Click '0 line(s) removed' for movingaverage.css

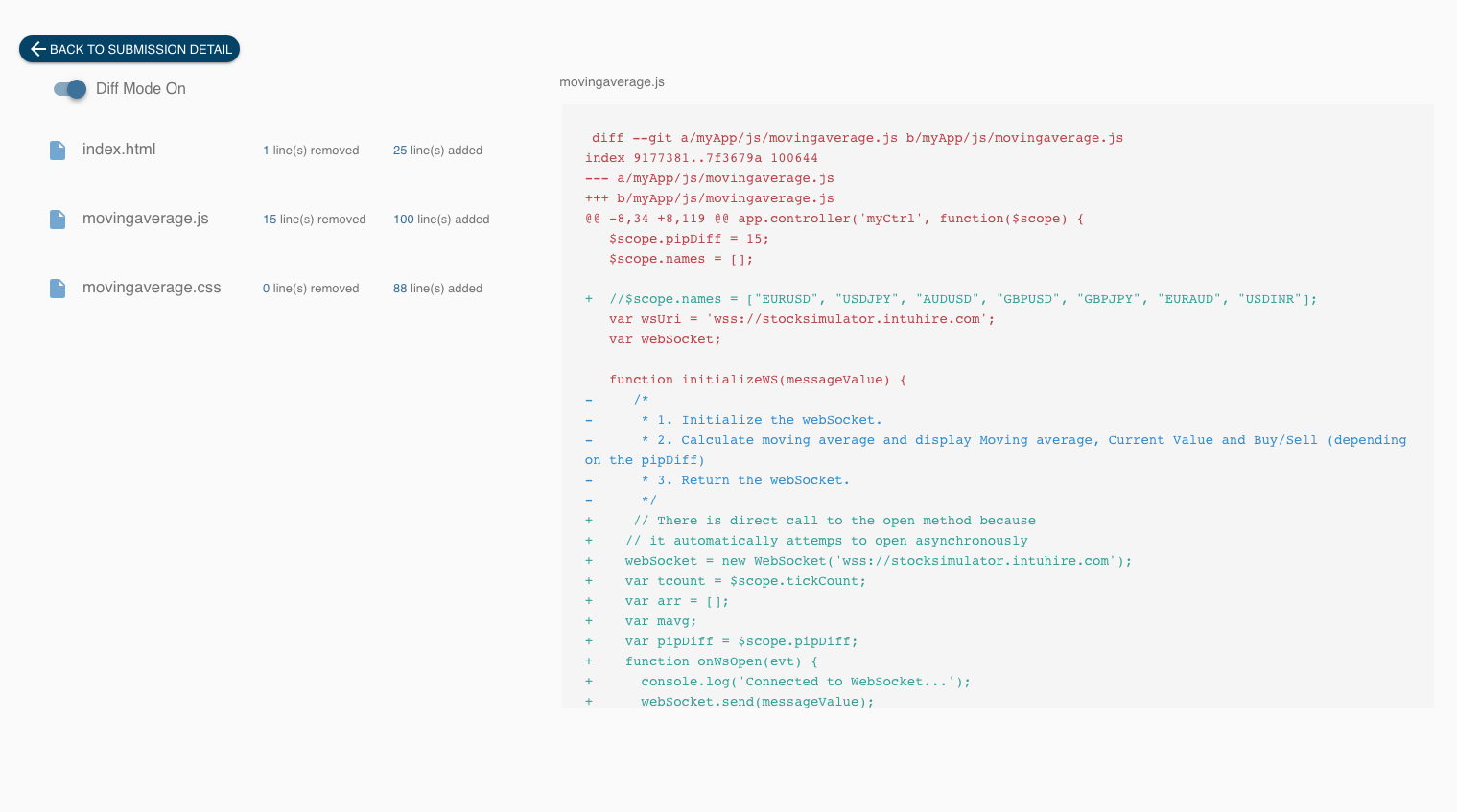[x=311, y=289]
